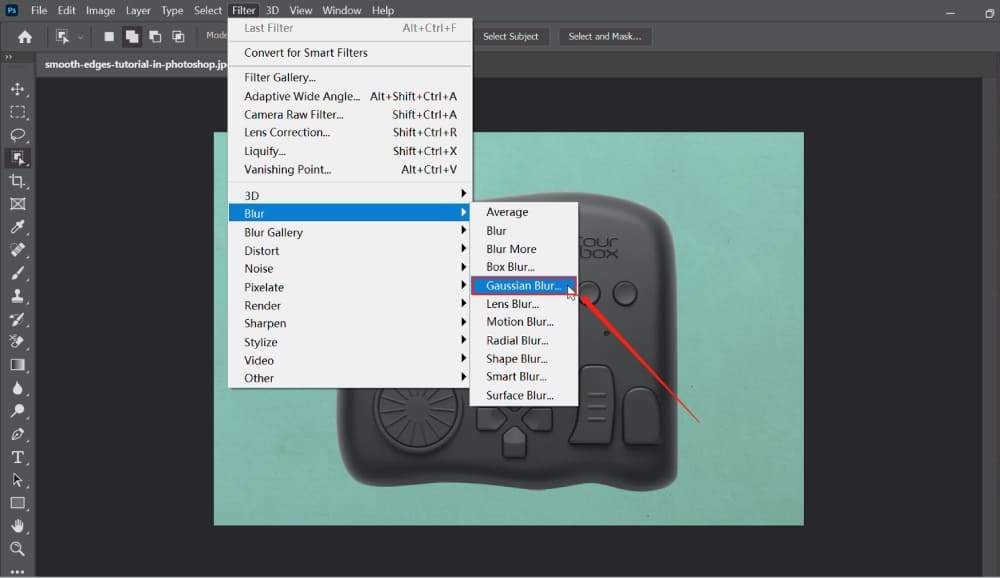
Task: Expand the Blur Gallery submenu
Action: (273, 231)
